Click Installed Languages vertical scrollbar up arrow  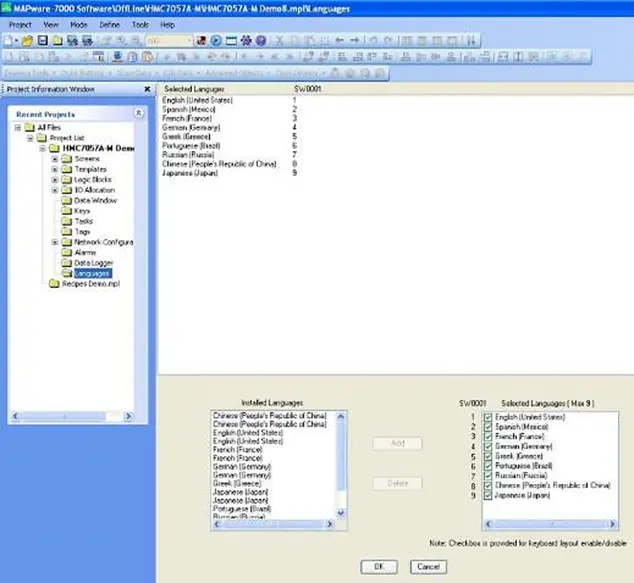341,416
